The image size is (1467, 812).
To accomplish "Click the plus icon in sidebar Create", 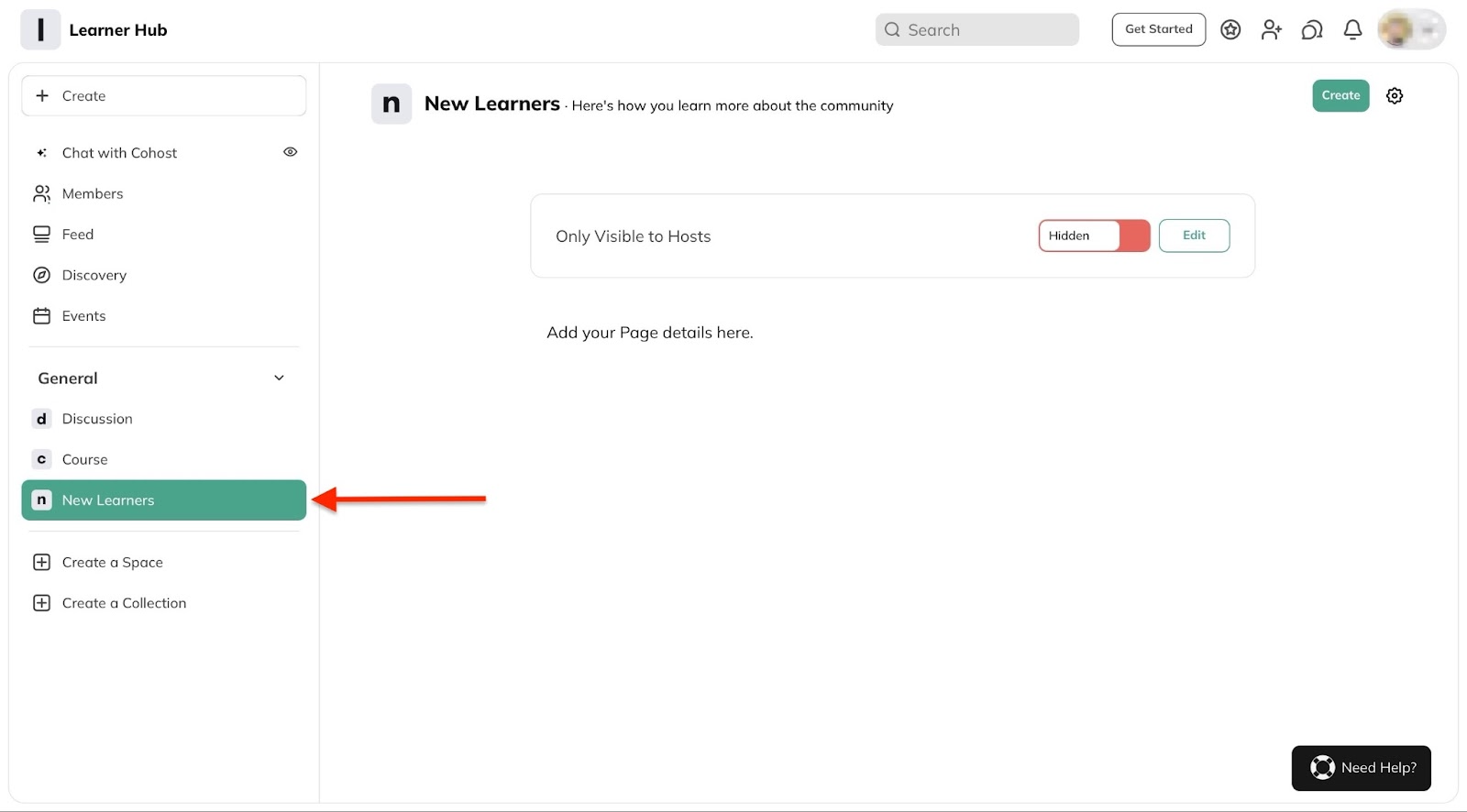I will [41, 95].
